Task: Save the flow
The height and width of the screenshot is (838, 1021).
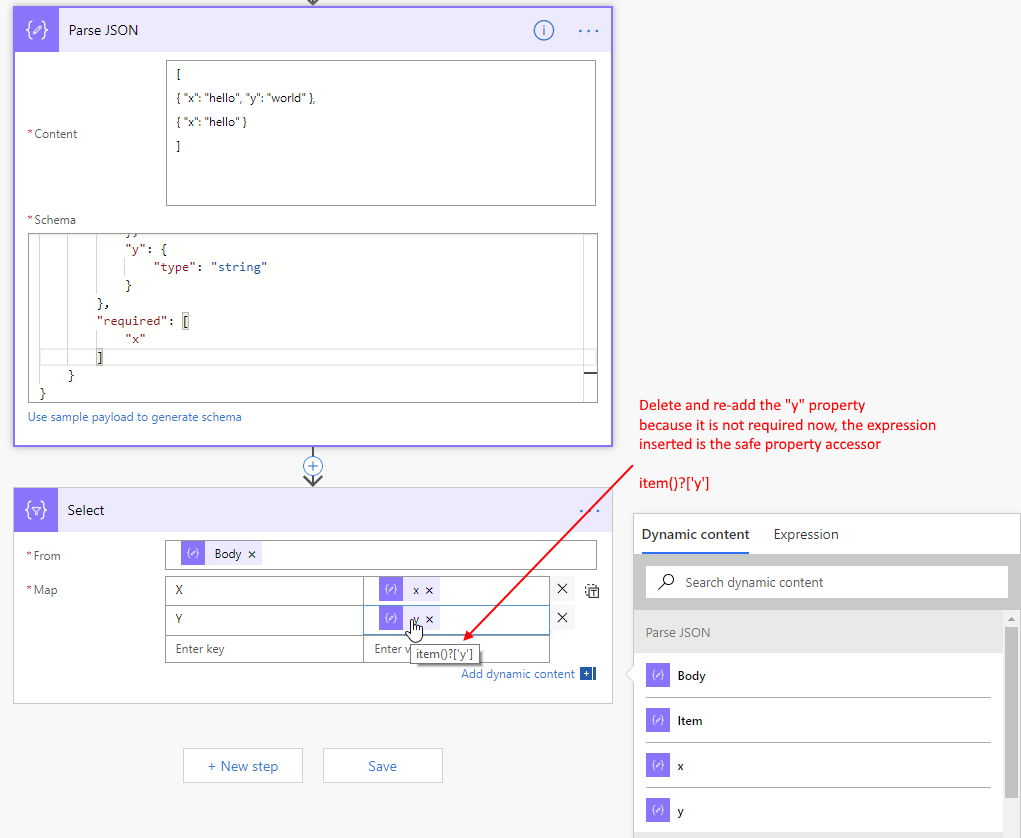Action: (x=382, y=766)
